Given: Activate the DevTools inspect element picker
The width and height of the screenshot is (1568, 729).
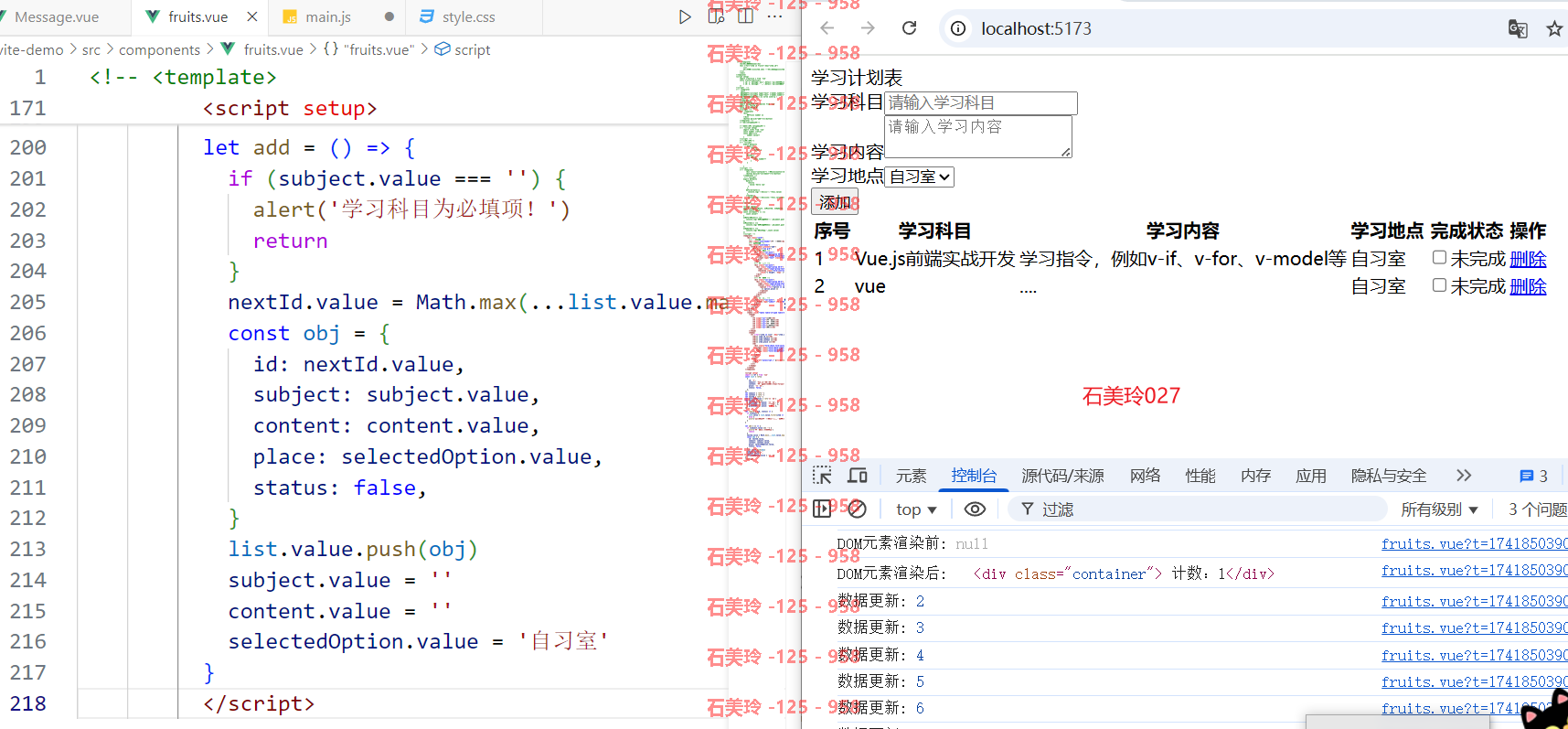Looking at the screenshot, I should 822,476.
